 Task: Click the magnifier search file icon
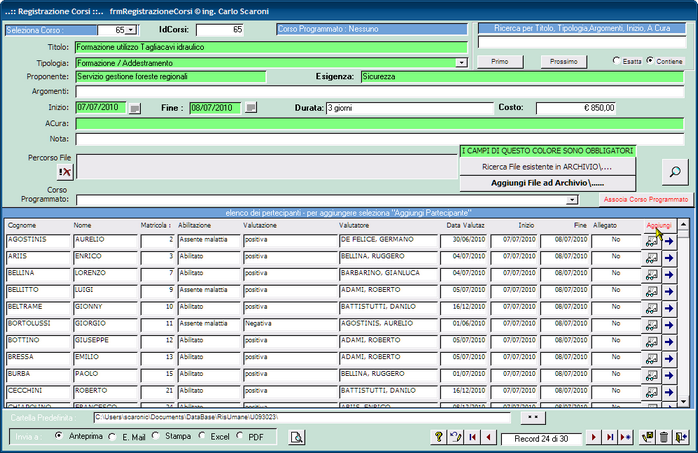click(676, 172)
